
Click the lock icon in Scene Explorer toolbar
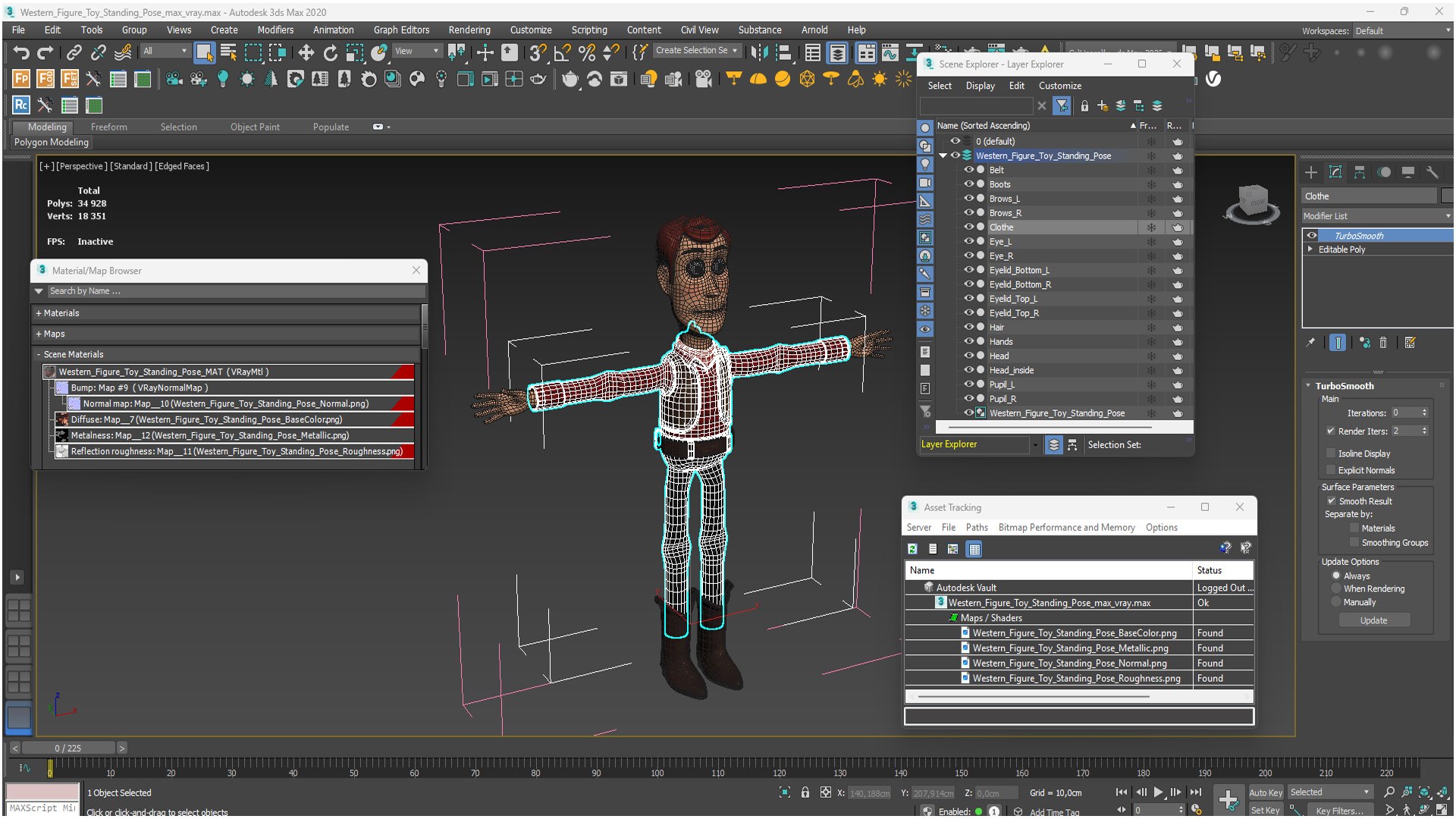pyautogui.click(x=1084, y=106)
